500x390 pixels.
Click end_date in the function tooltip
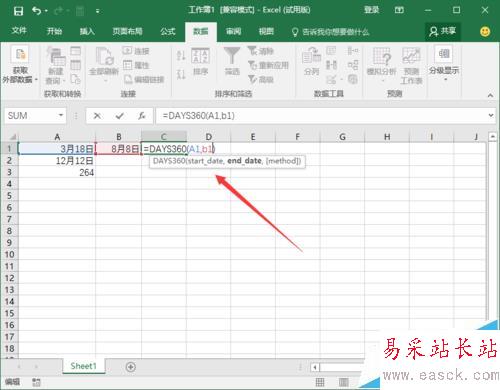[x=244, y=161]
